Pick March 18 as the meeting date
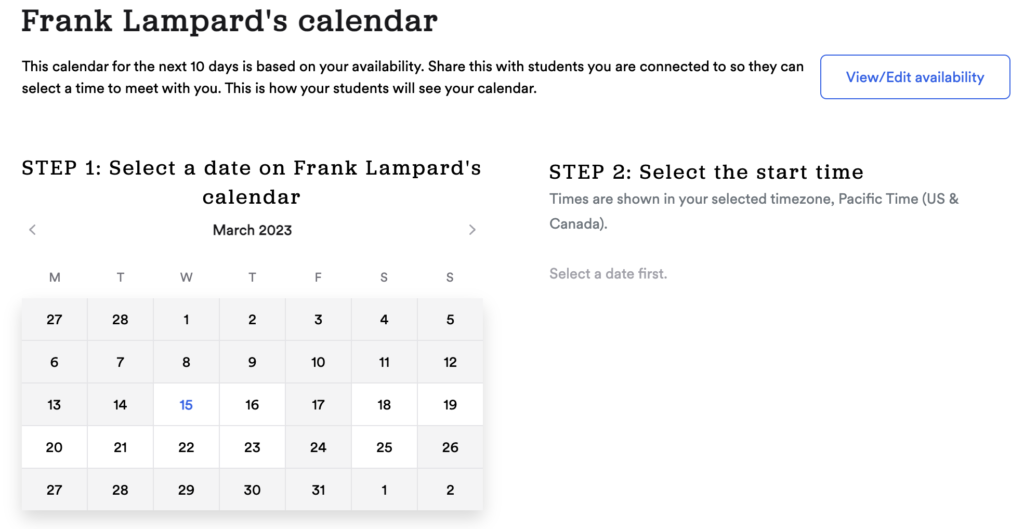The height and width of the screenshot is (529, 1024). click(384, 405)
